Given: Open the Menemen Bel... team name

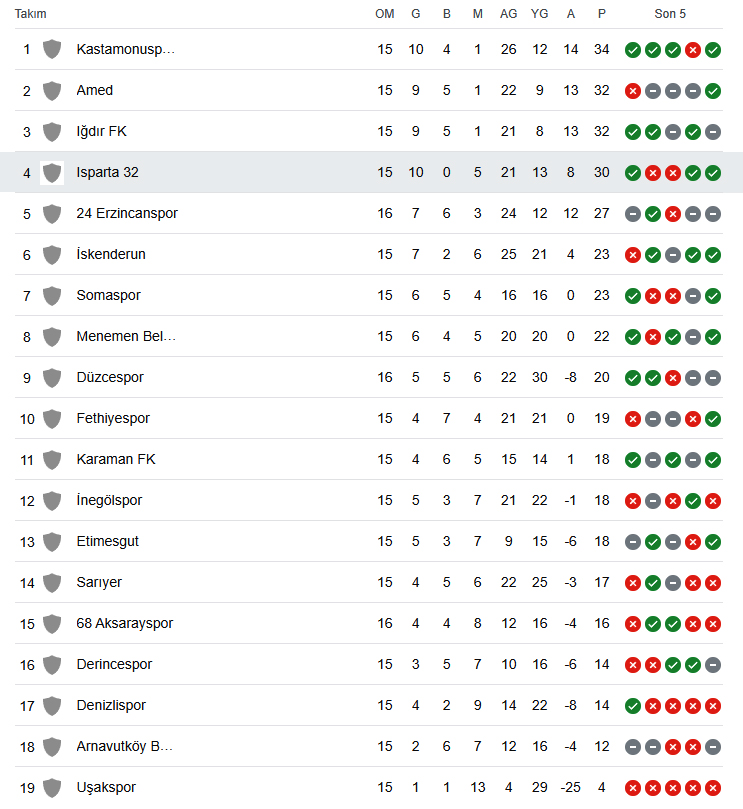Looking at the screenshot, I should (126, 336).
